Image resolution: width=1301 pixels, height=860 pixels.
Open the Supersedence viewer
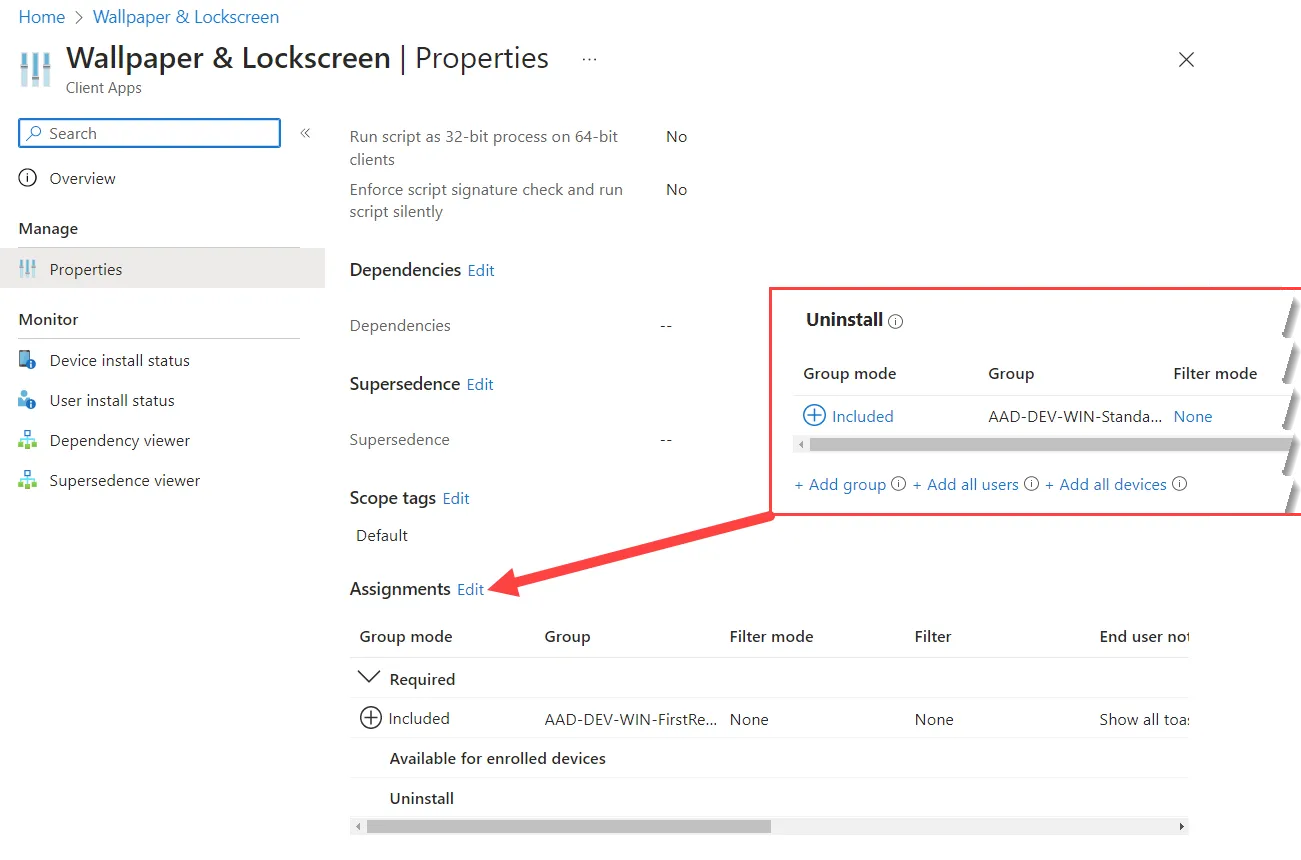click(125, 480)
